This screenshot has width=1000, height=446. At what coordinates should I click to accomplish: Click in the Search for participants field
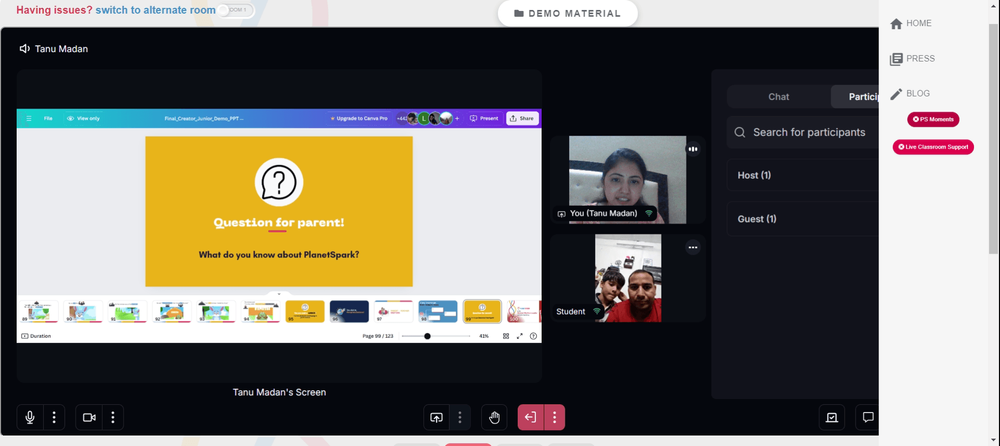803,132
